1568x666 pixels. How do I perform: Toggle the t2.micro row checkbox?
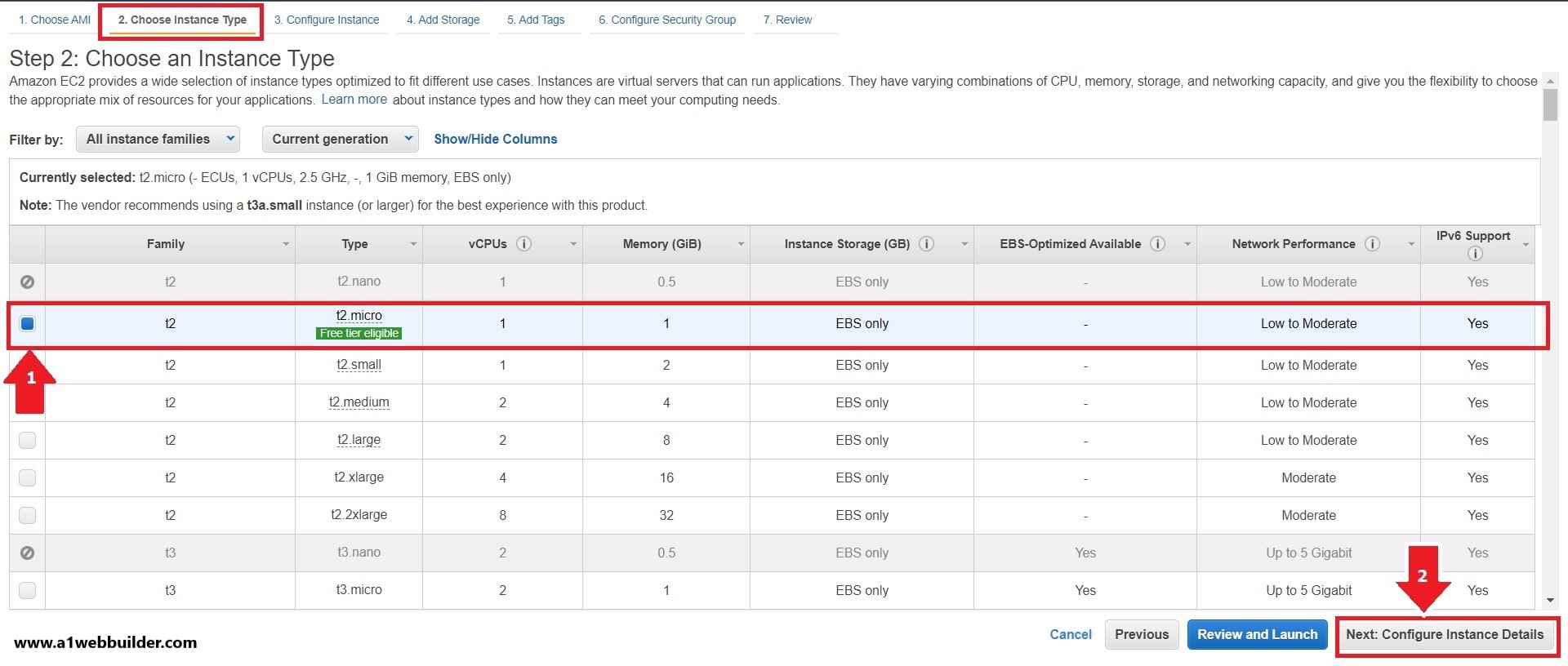click(27, 323)
